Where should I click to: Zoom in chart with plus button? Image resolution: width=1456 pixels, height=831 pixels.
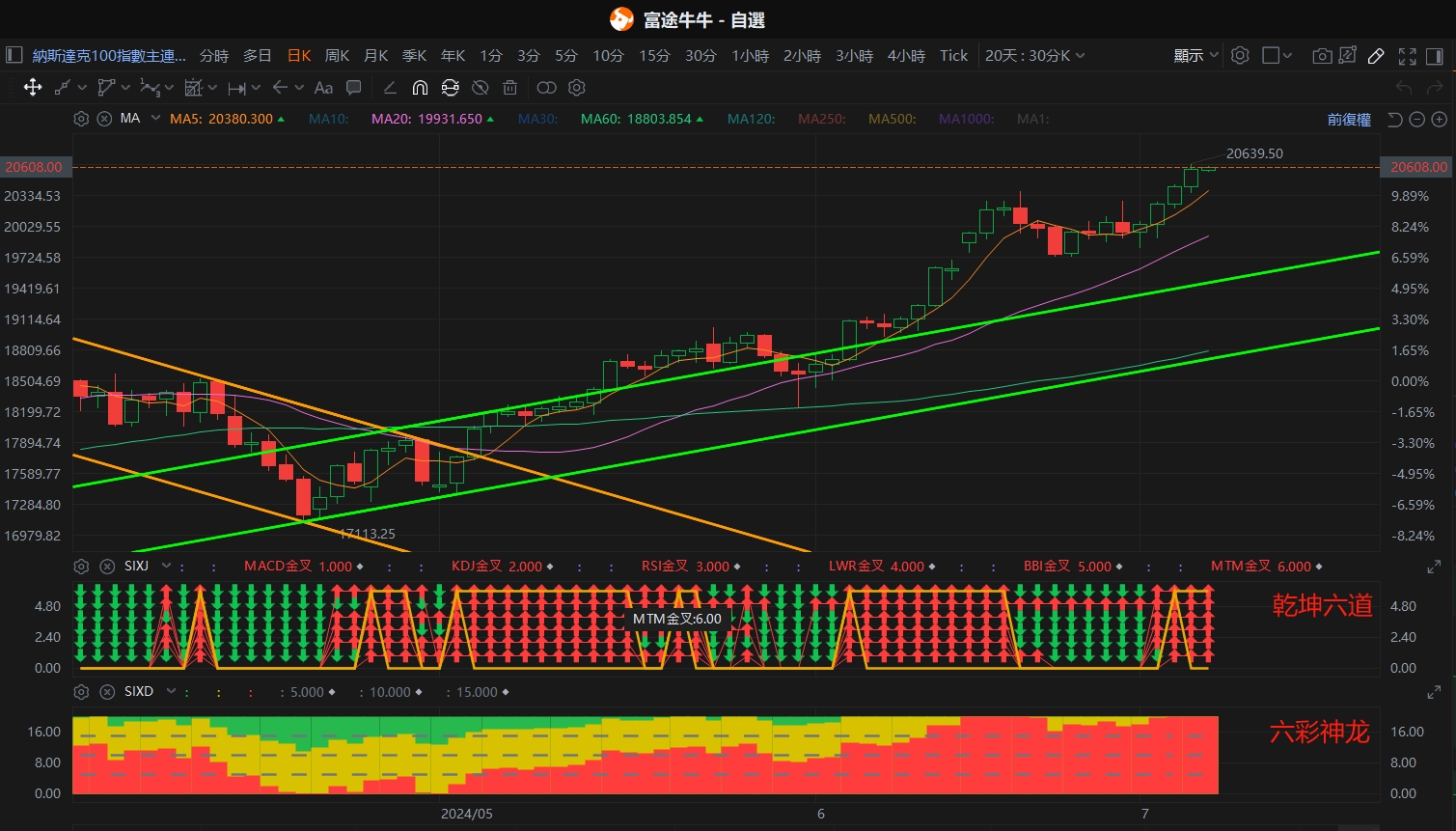pos(1439,120)
